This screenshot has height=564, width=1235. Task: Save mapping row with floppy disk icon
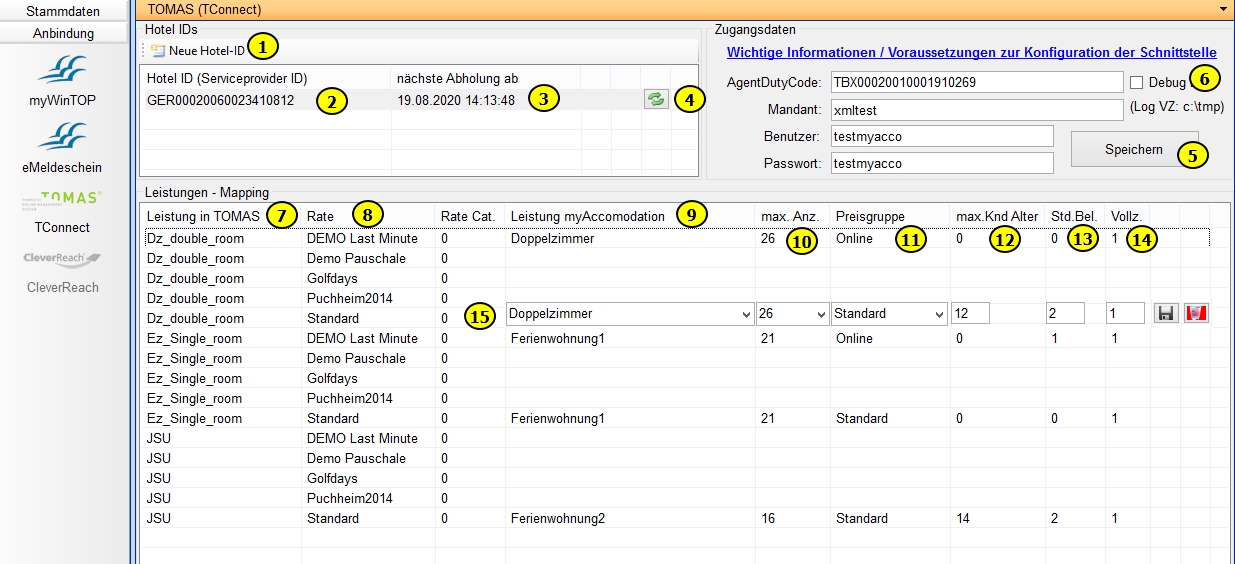tap(1165, 313)
